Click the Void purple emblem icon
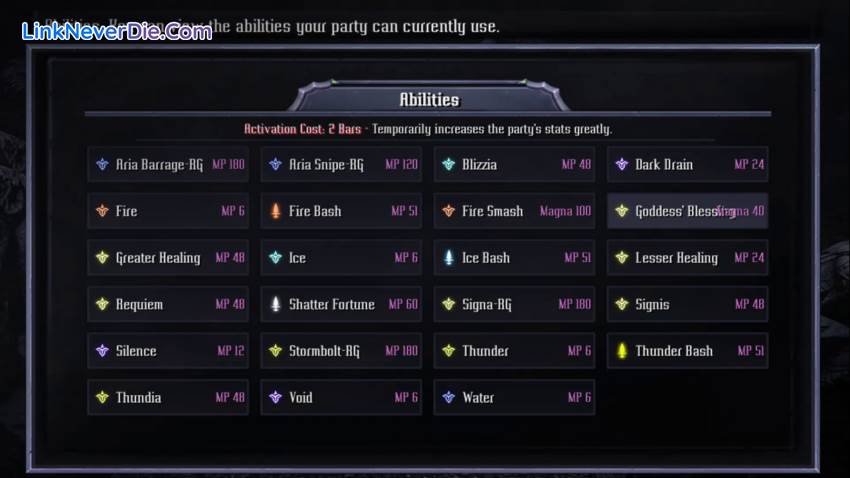Screen dimensions: 850x478 click(x=275, y=397)
